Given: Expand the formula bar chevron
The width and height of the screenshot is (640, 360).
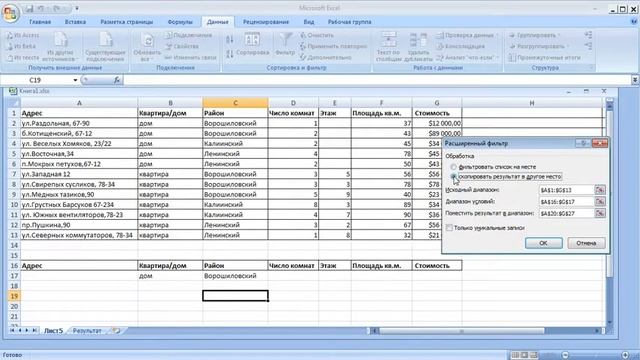Looking at the screenshot, I should [635, 80].
